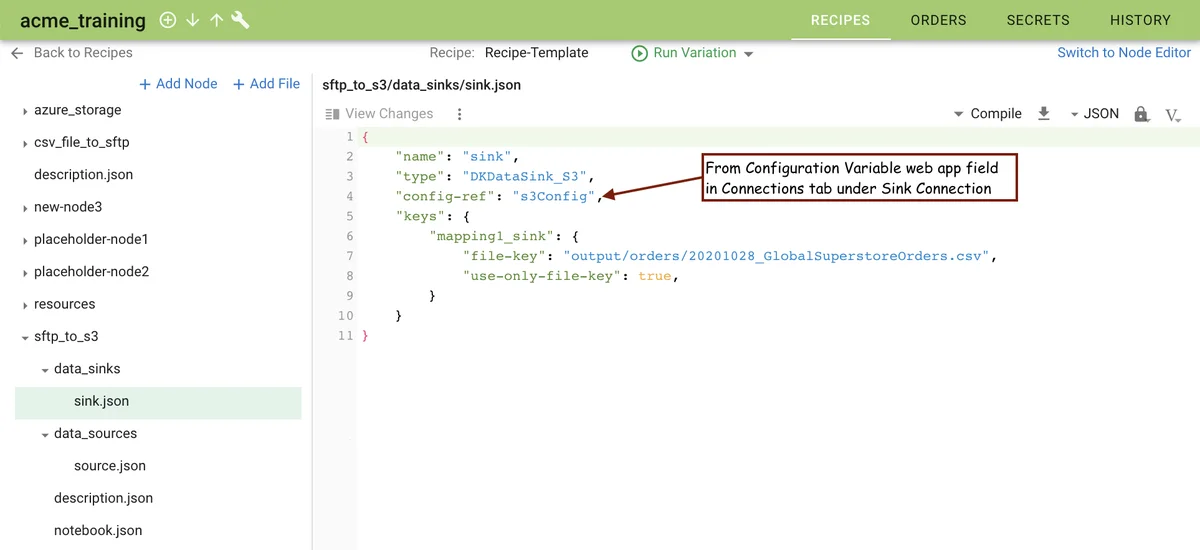Click the lock icon in editor toolbar

point(1141,114)
